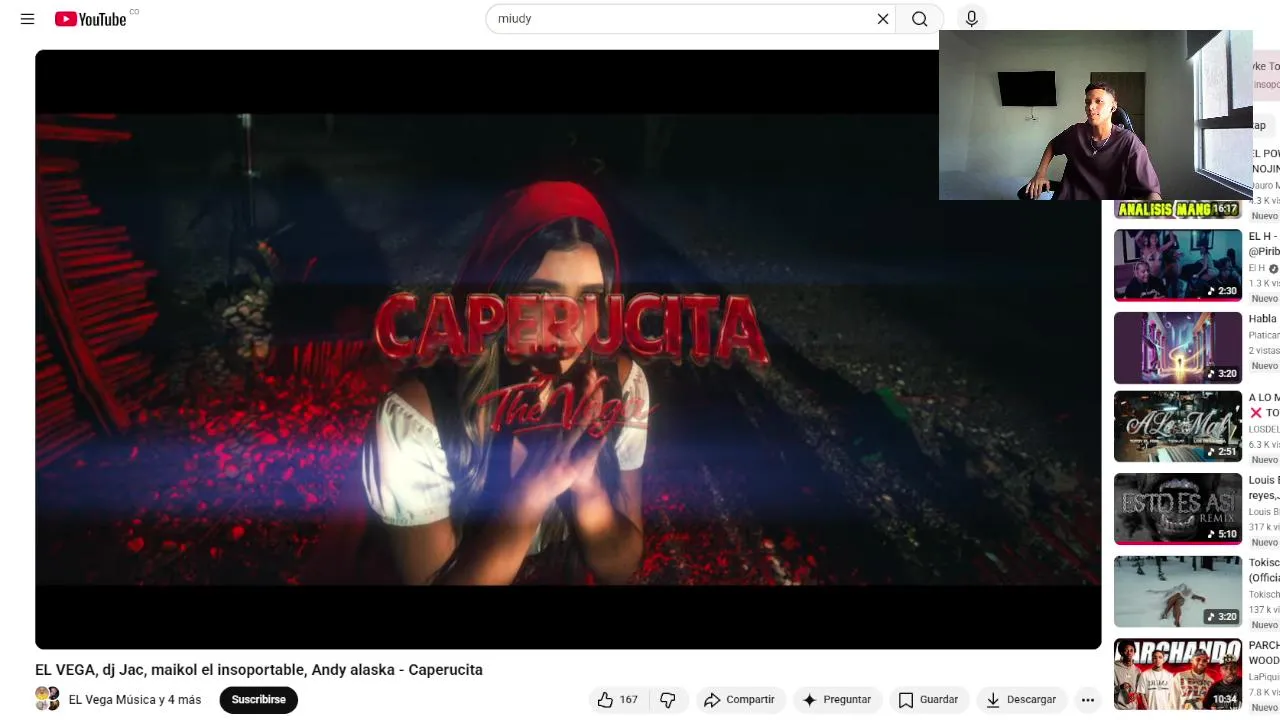The height and width of the screenshot is (720, 1280).
Task: Subscribe using the Suscribirse button
Action: (259, 700)
